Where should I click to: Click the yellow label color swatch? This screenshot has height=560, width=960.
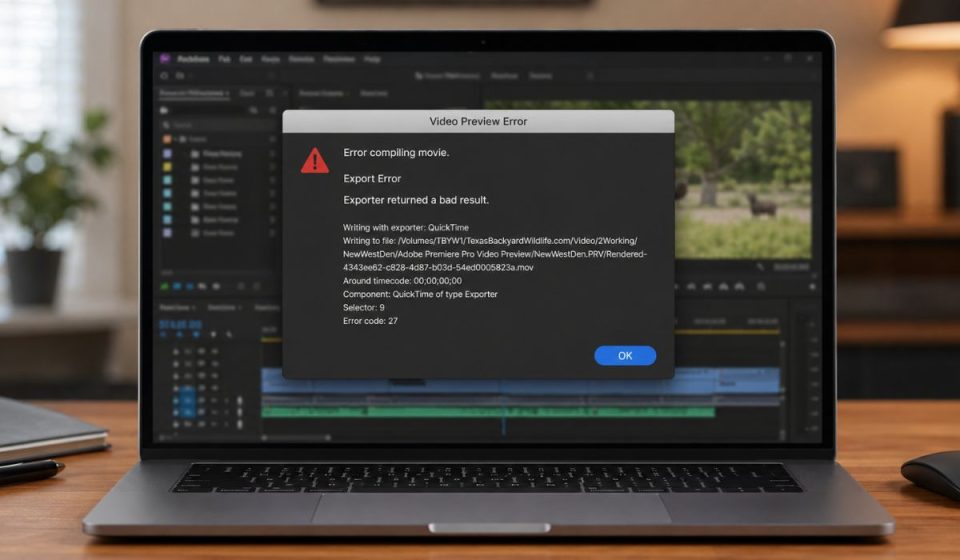167,166
